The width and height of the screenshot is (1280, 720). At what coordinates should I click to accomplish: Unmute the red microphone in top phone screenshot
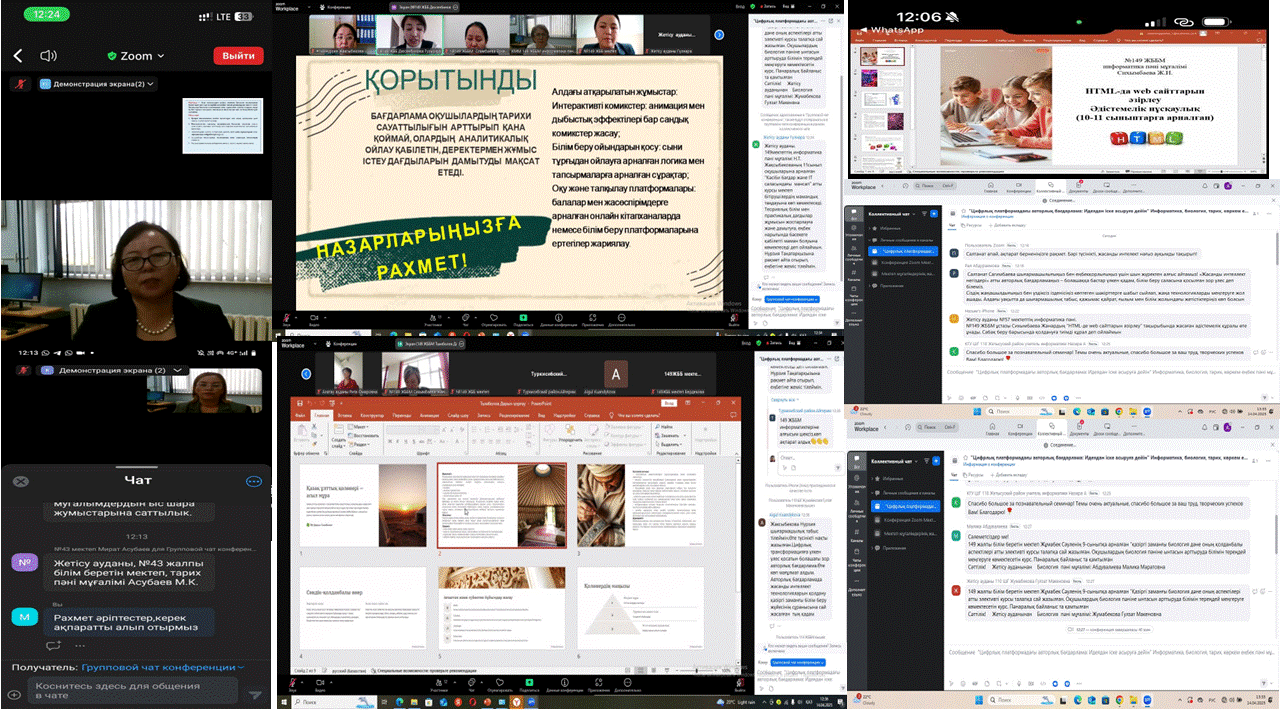click(16, 84)
